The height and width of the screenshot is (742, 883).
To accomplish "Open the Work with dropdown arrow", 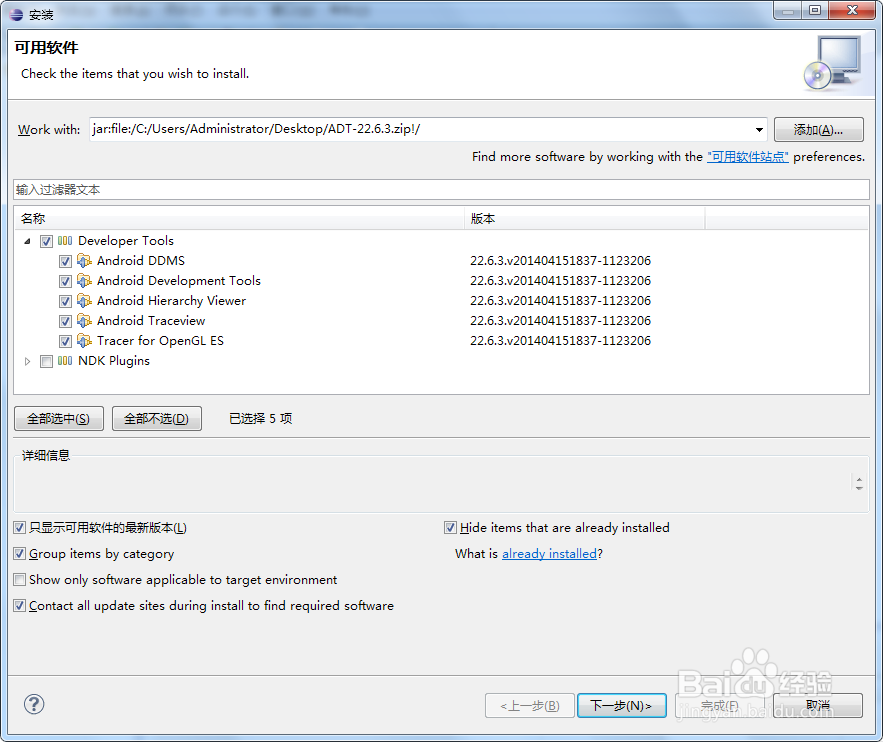I will point(759,129).
